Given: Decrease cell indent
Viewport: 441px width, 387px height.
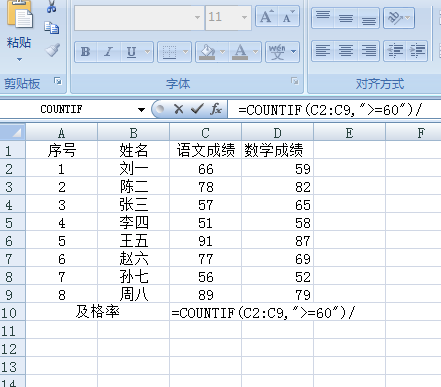Looking at the screenshot, I should point(395,51).
